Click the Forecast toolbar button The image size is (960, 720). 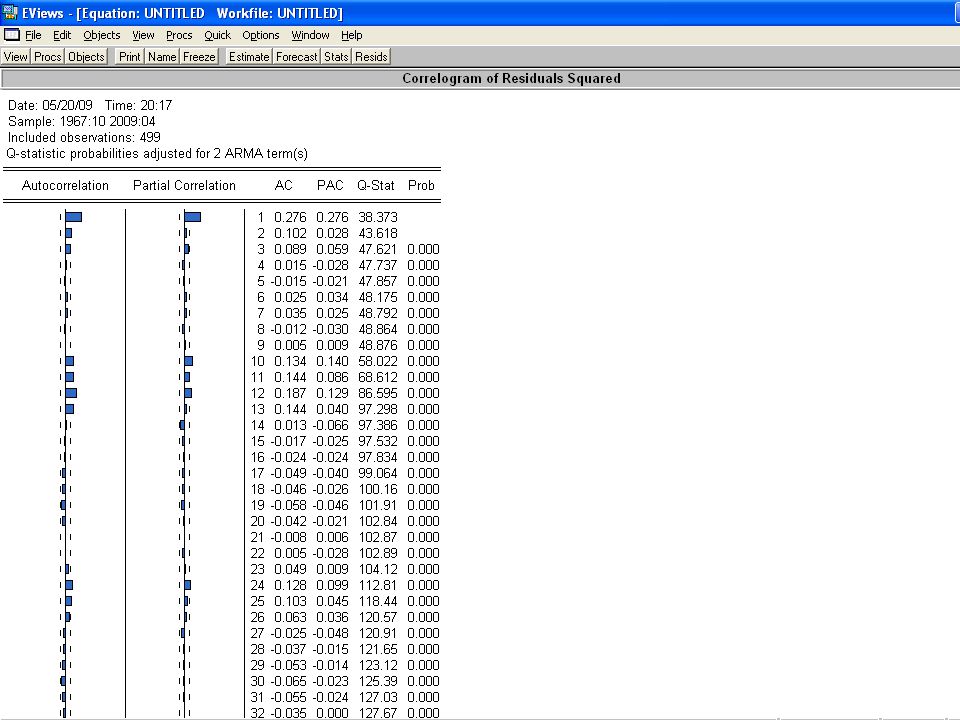pyautogui.click(x=296, y=57)
